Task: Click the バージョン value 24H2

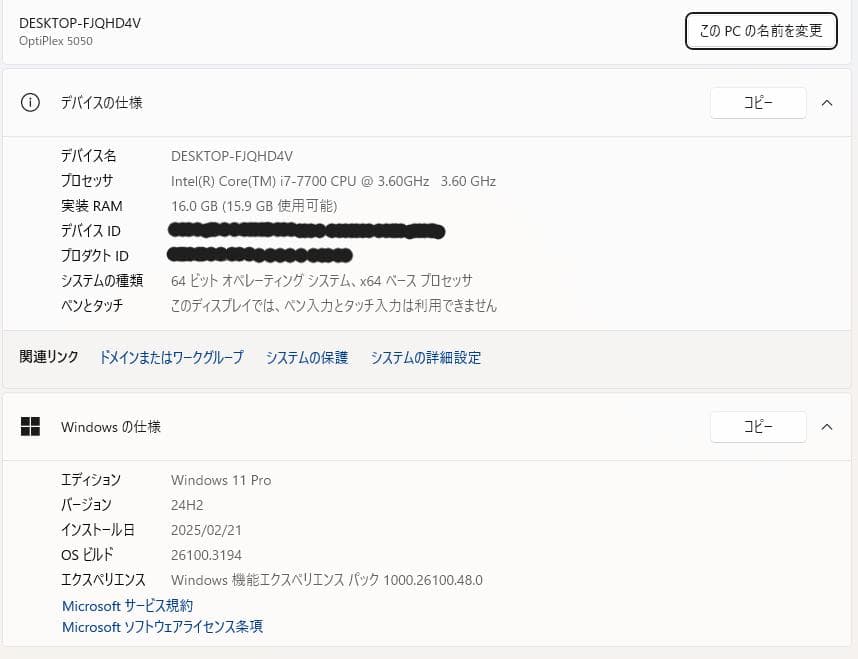Action: click(x=187, y=505)
